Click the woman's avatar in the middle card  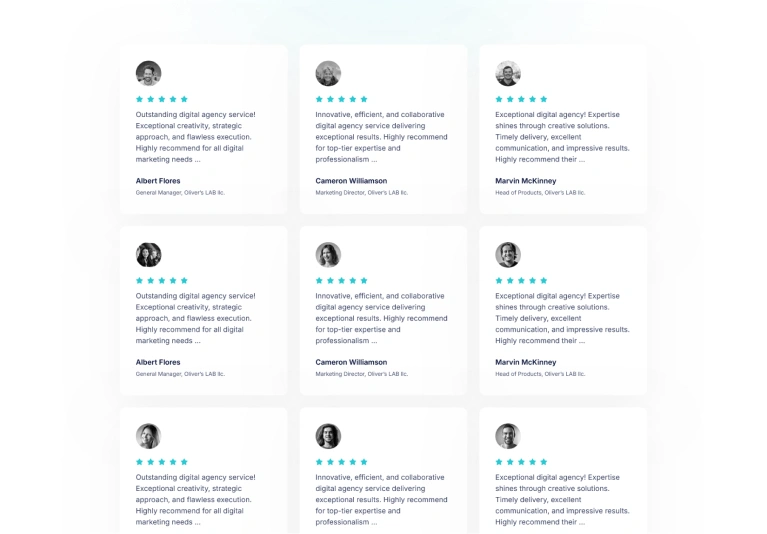tap(328, 255)
